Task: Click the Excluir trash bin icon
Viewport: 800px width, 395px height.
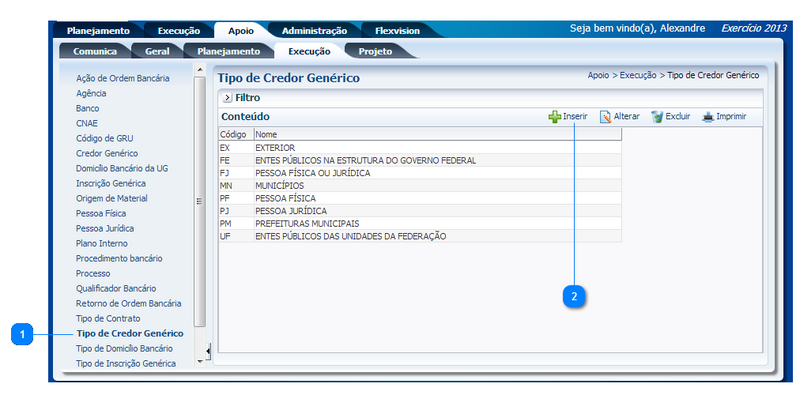Action: click(657, 117)
